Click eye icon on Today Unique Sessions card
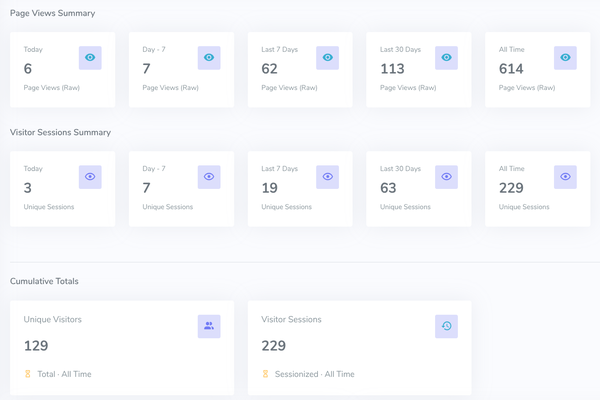The width and height of the screenshot is (600, 400). click(90, 177)
